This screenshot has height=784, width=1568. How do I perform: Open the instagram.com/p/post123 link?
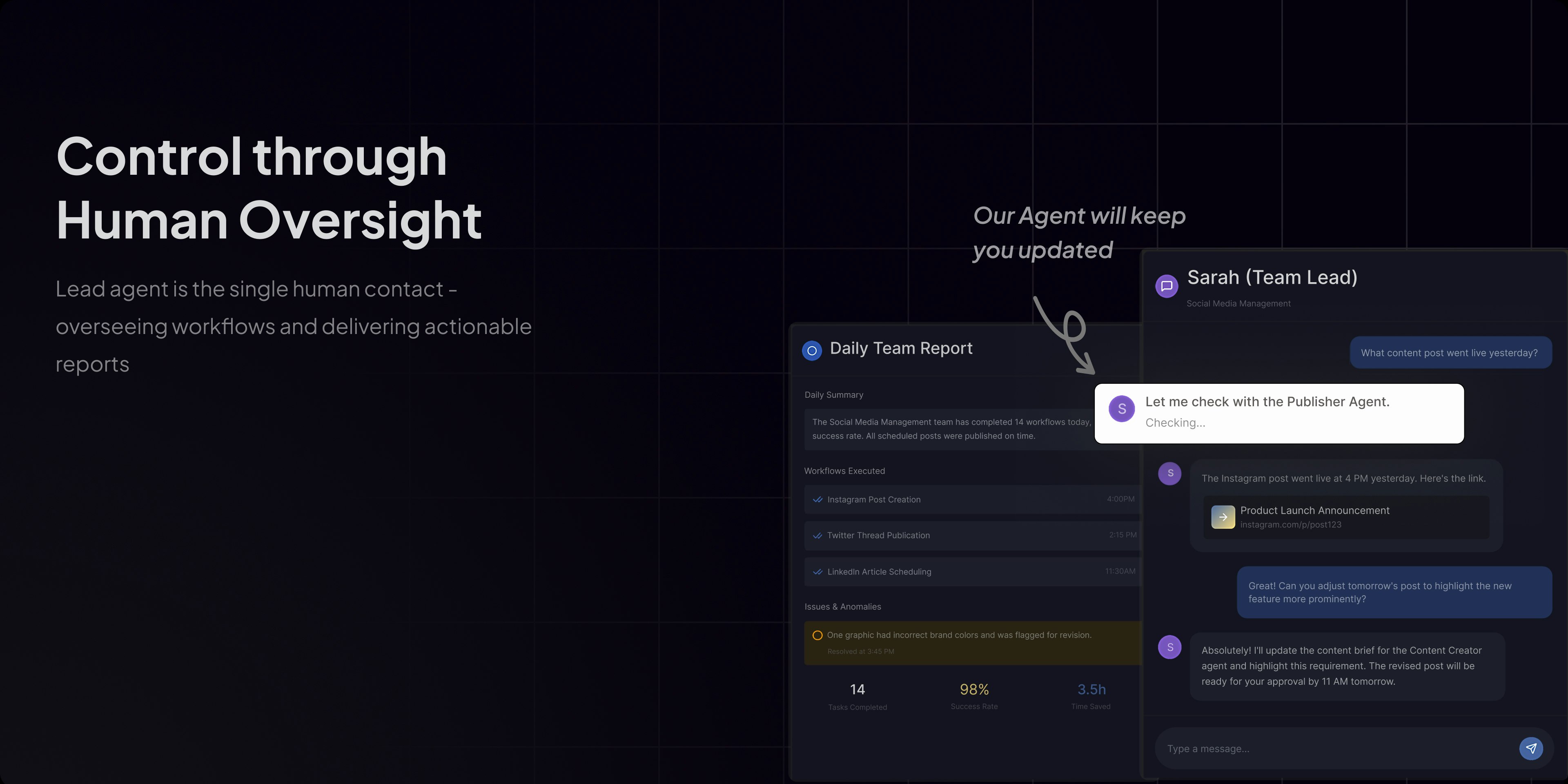pos(1290,525)
